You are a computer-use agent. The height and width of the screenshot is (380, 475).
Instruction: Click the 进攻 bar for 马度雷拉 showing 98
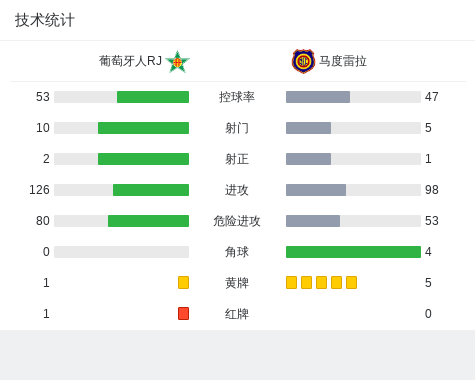click(x=316, y=190)
